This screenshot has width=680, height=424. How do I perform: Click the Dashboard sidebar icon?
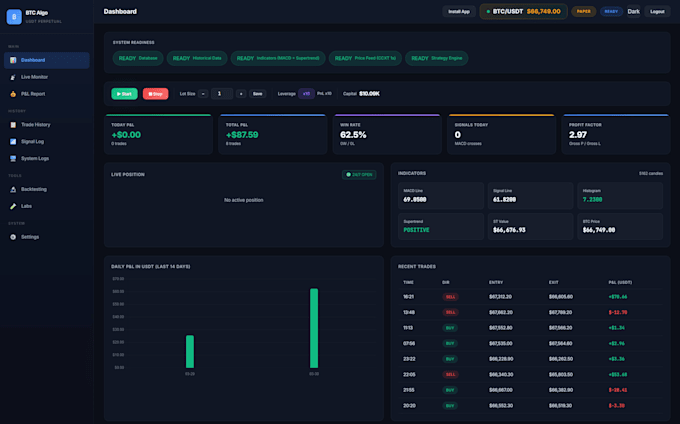pyautogui.click(x=13, y=60)
